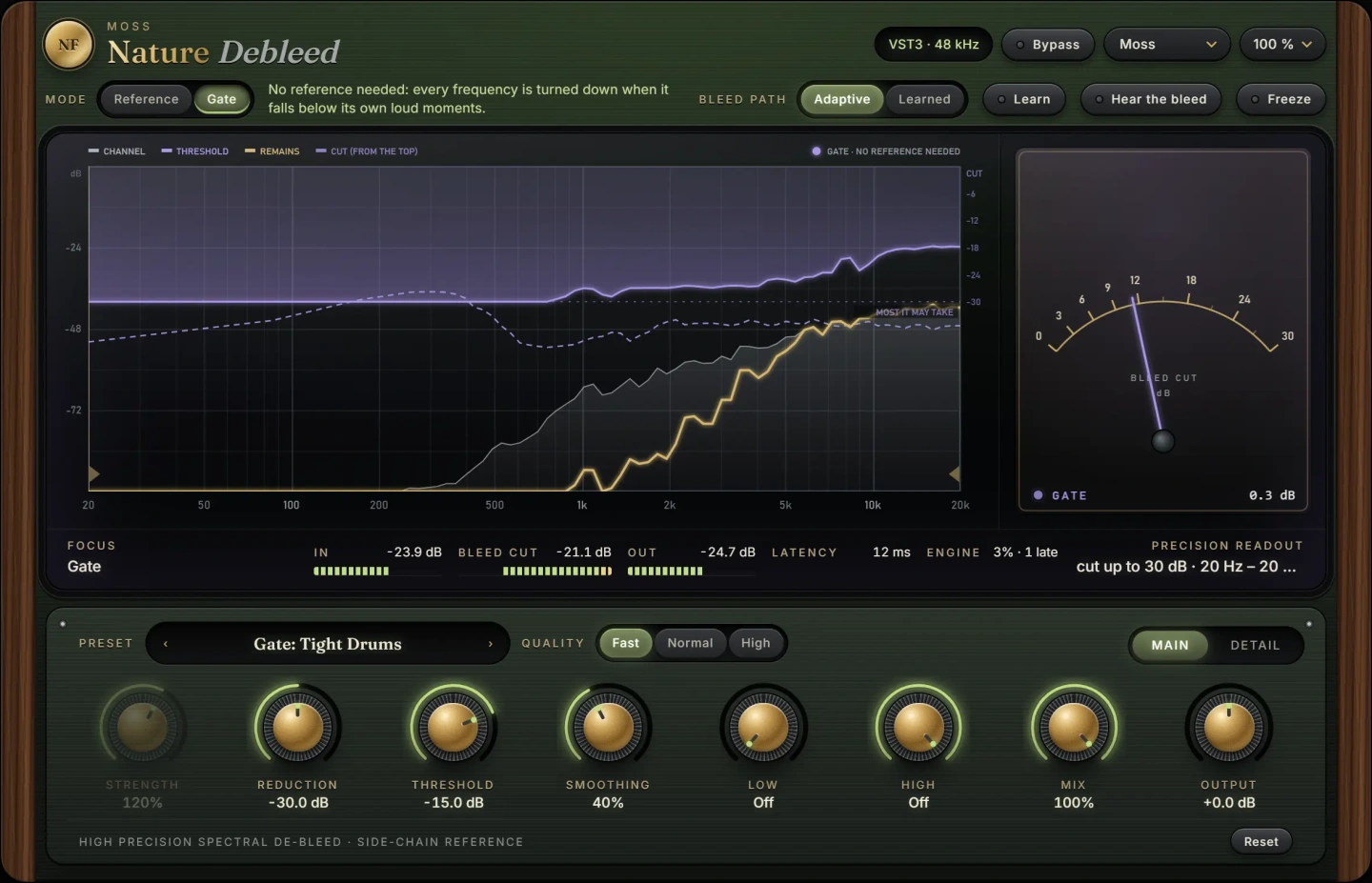
Task: Click the +0.0 dB output value
Action: (1229, 803)
